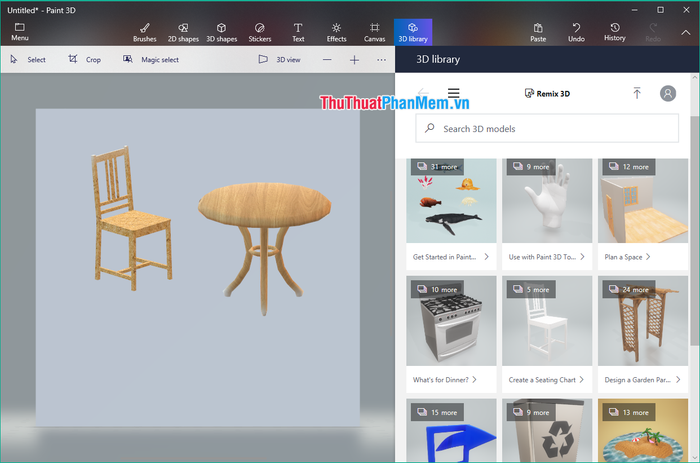The image size is (700, 463).
Task: Click the 13 more badge
Action: click(x=629, y=412)
